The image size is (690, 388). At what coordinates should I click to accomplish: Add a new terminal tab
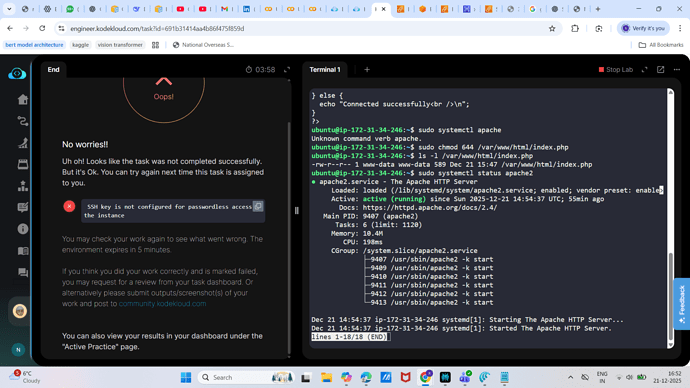pyautogui.click(x=367, y=70)
